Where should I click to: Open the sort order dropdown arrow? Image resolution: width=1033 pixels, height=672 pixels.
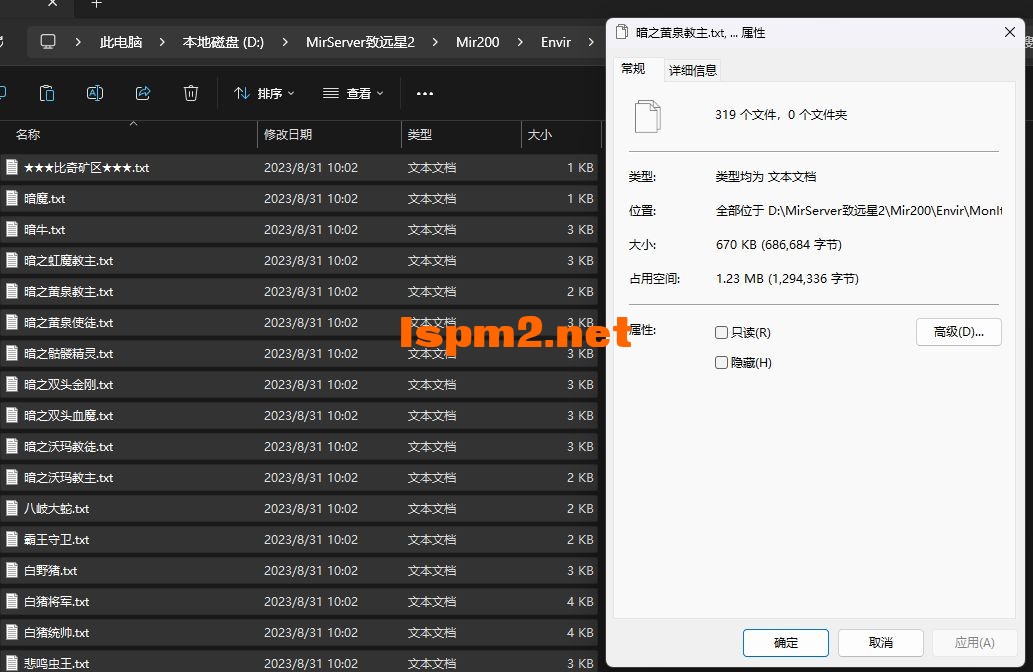(x=293, y=93)
